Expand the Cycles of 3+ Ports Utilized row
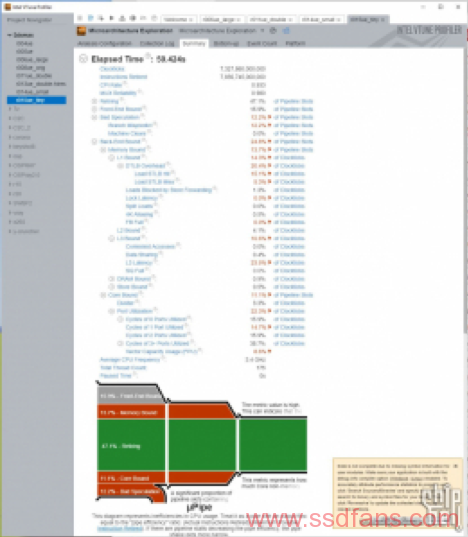Viewport: 468px width, 537px height. [120, 343]
